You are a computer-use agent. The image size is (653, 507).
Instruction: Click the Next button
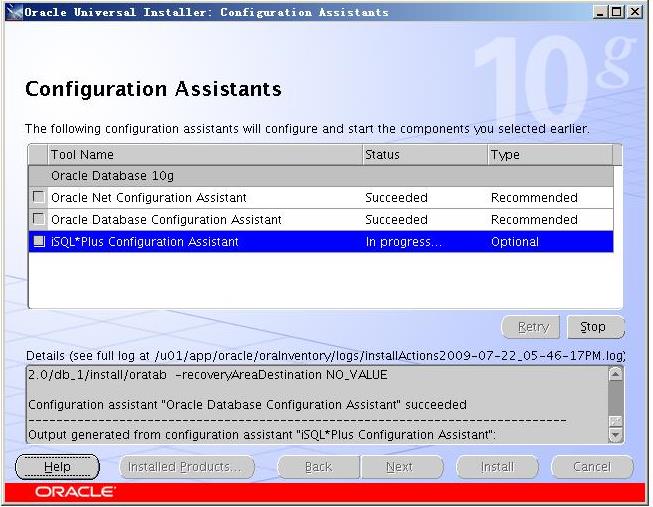coord(401,467)
